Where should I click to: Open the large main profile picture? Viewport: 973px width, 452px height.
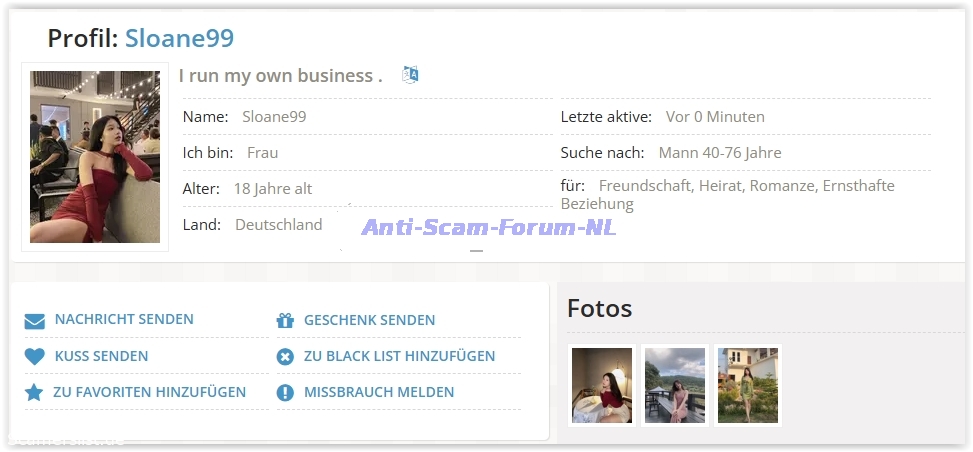(x=95, y=157)
